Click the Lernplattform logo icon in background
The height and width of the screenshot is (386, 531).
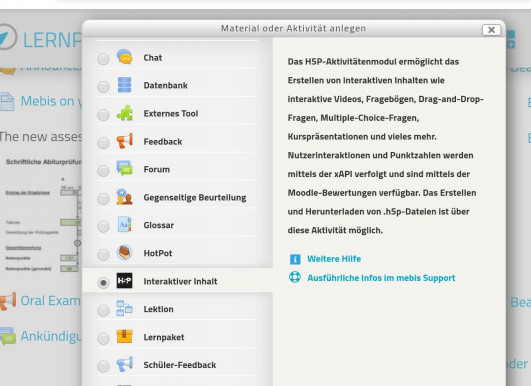point(7,37)
